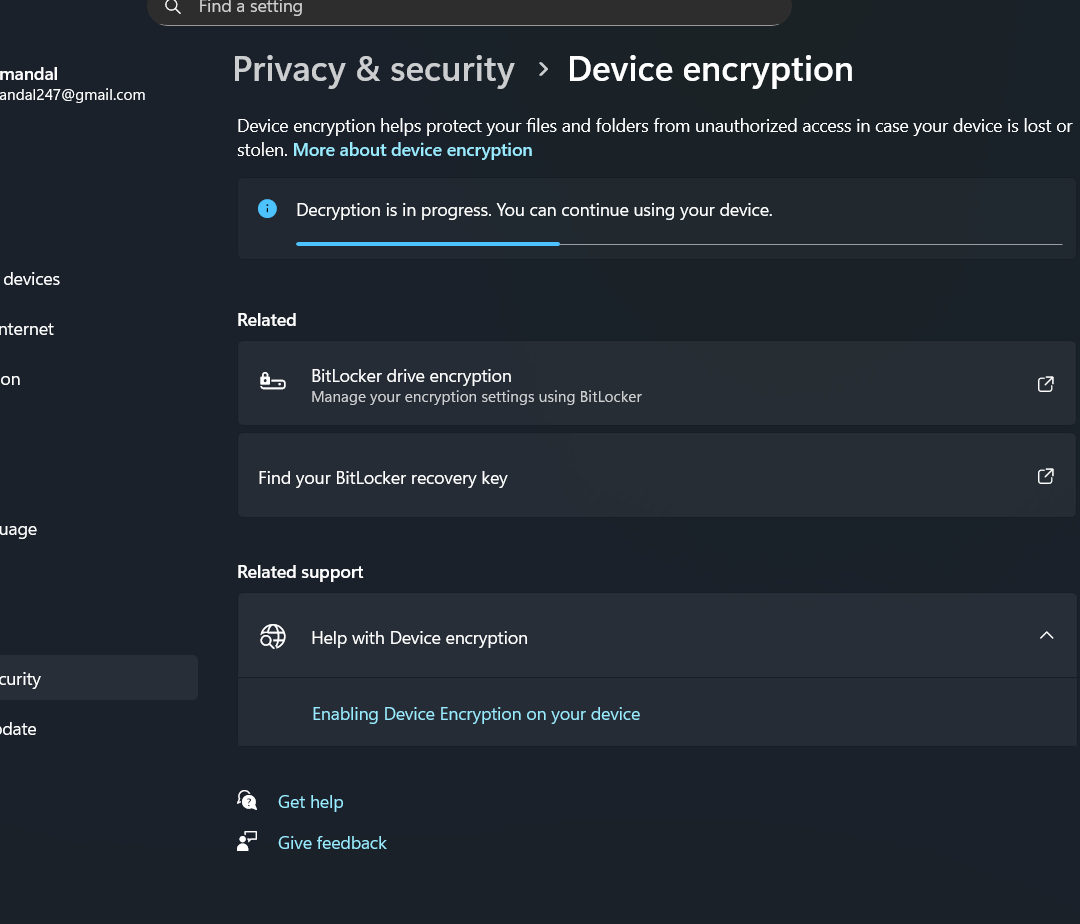Click the globe help icon
Image resolution: width=1080 pixels, height=924 pixels.
[272, 637]
